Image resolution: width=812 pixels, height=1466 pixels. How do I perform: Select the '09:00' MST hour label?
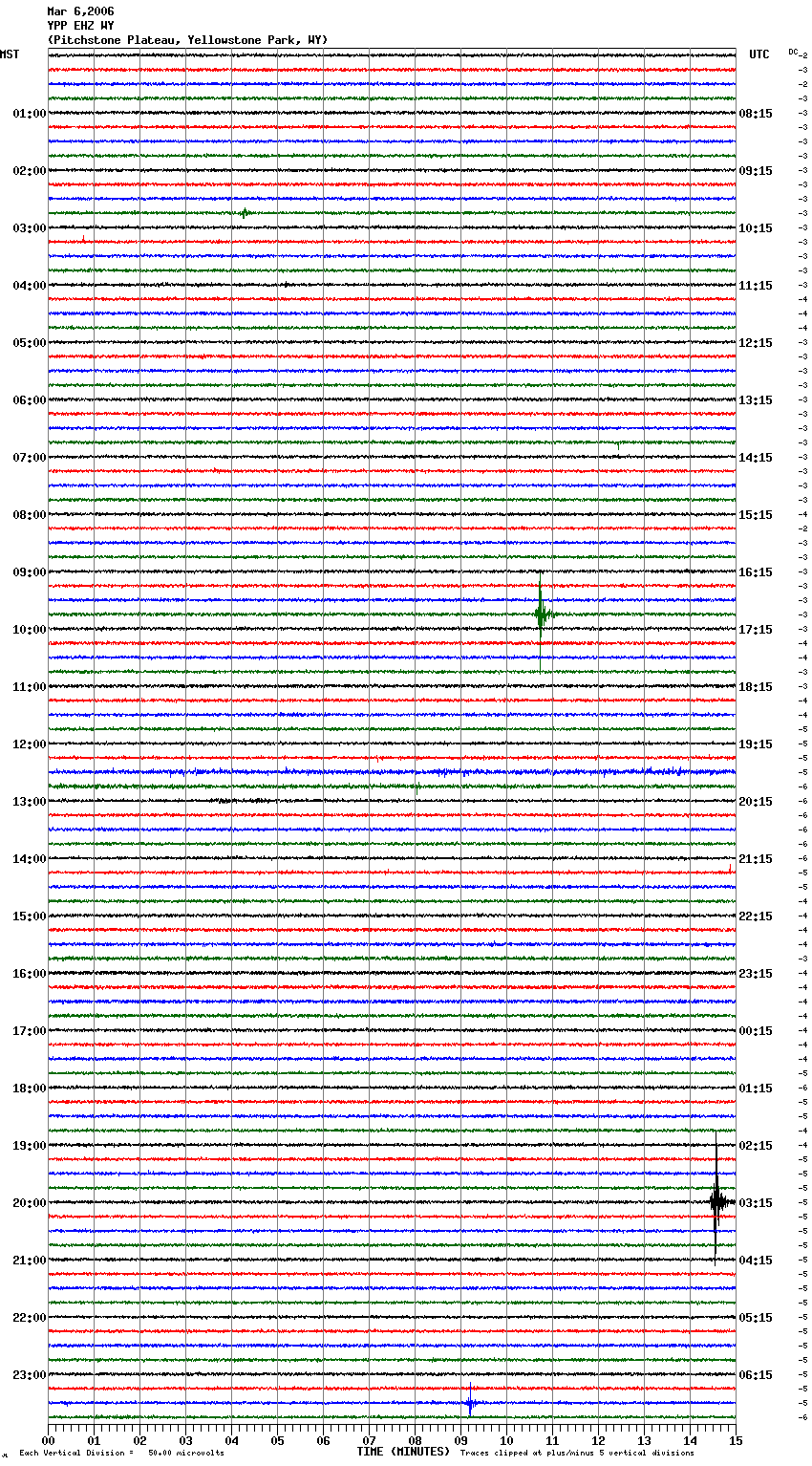pyautogui.click(x=30, y=572)
